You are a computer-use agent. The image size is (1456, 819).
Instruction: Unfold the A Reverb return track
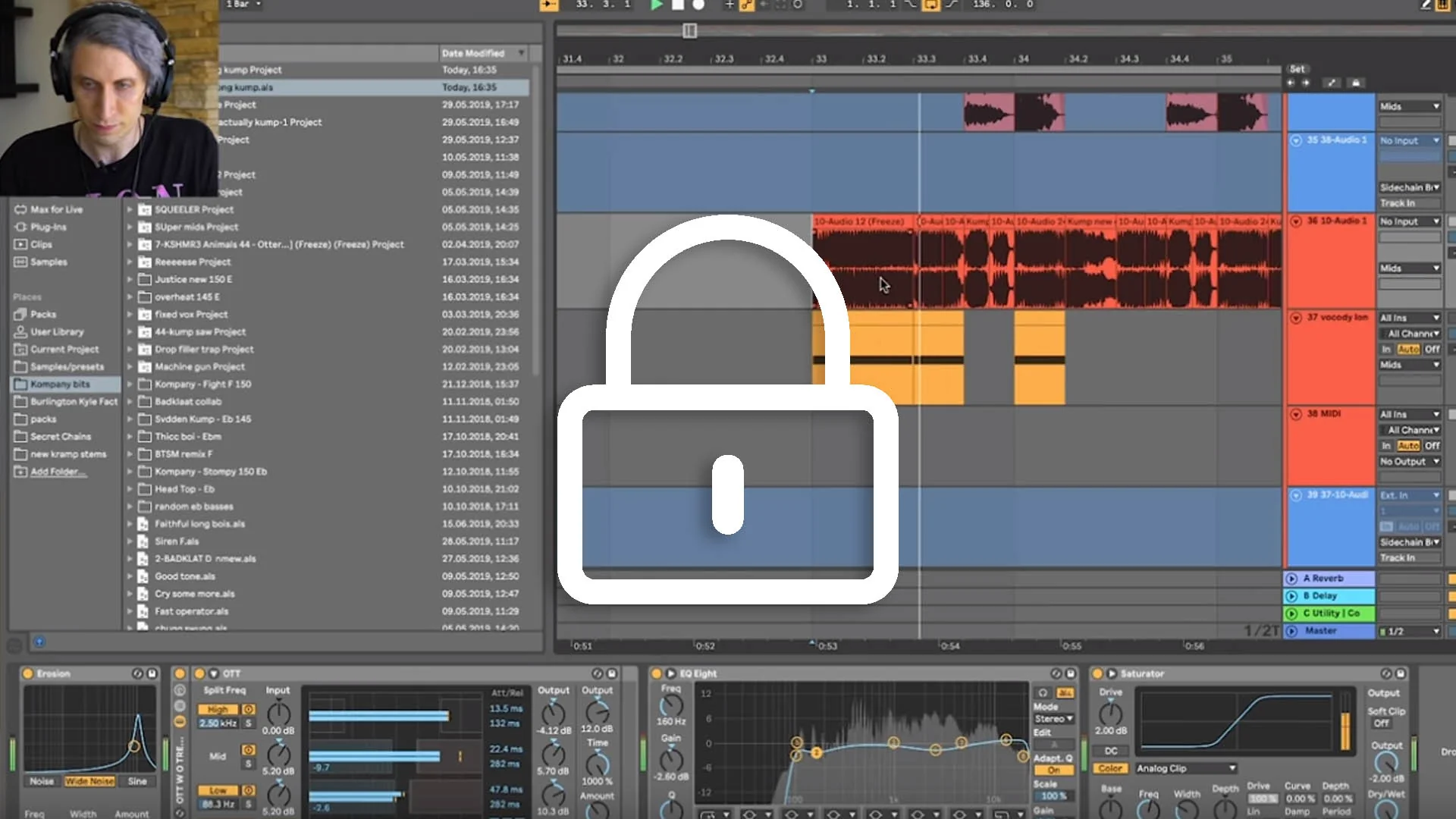[1292, 579]
